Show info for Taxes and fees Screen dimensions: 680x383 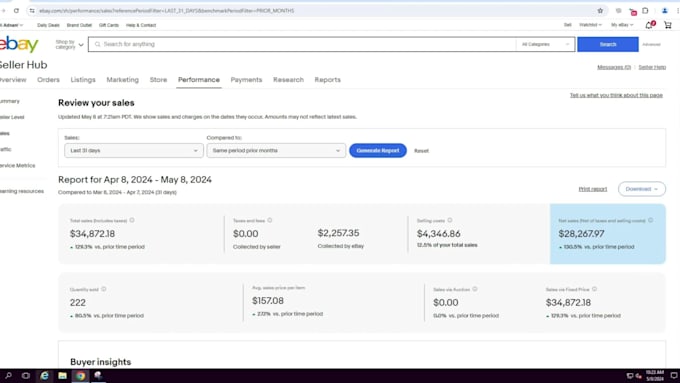270,220
